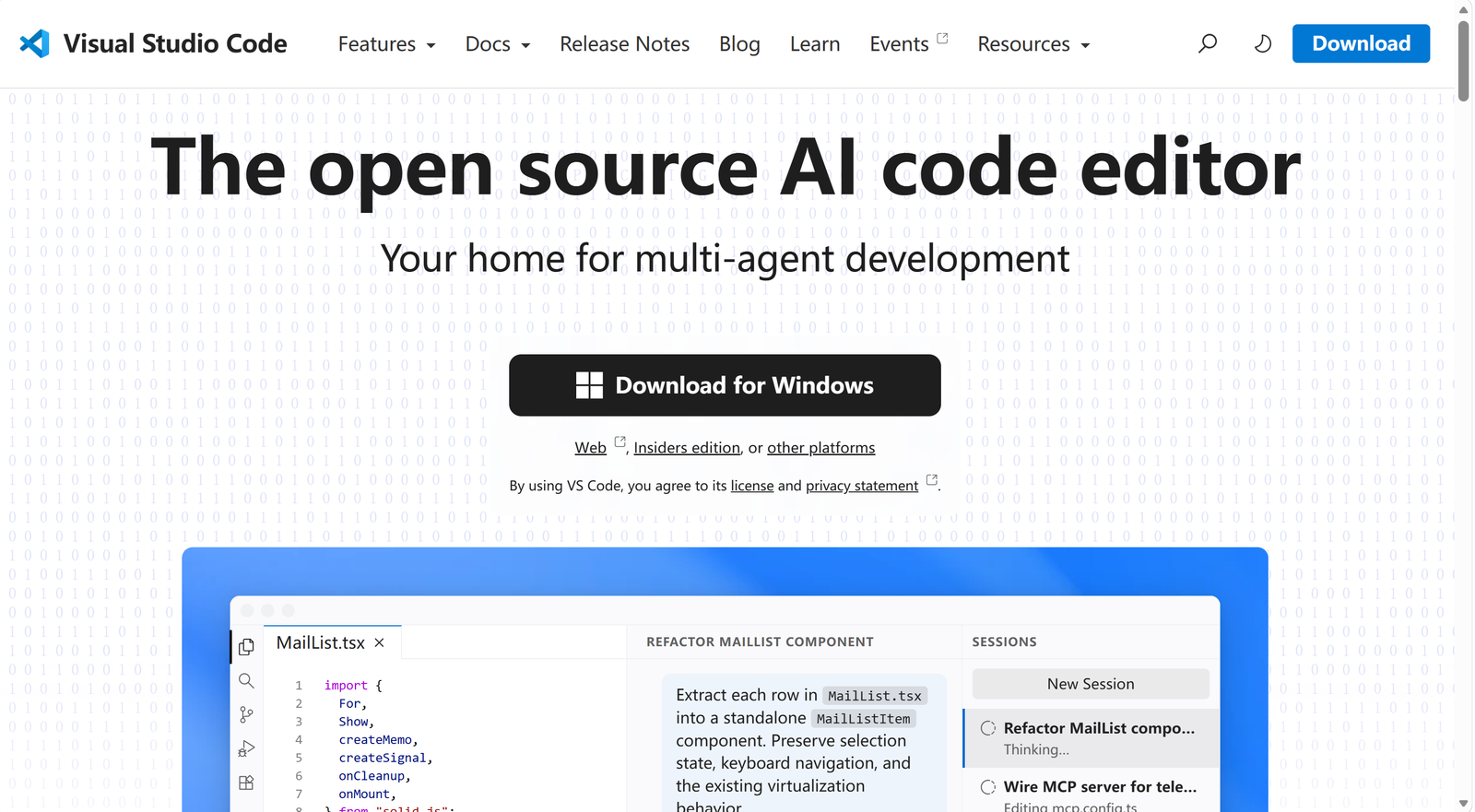Click the page's vertical scrollbar thumb
The image size is (1475, 812).
click(x=1463, y=60)
